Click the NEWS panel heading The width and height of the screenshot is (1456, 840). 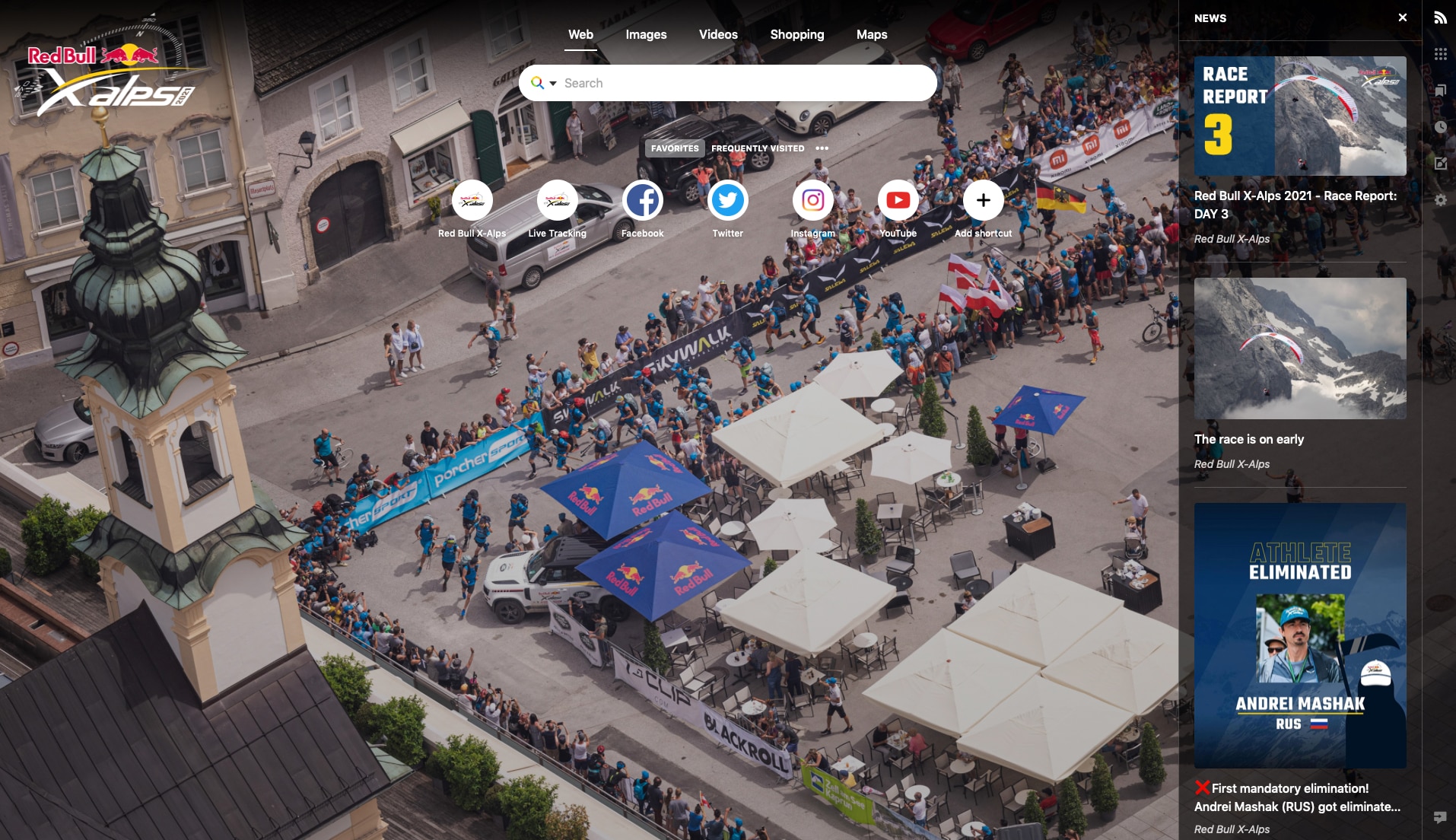coord(1210,18)
